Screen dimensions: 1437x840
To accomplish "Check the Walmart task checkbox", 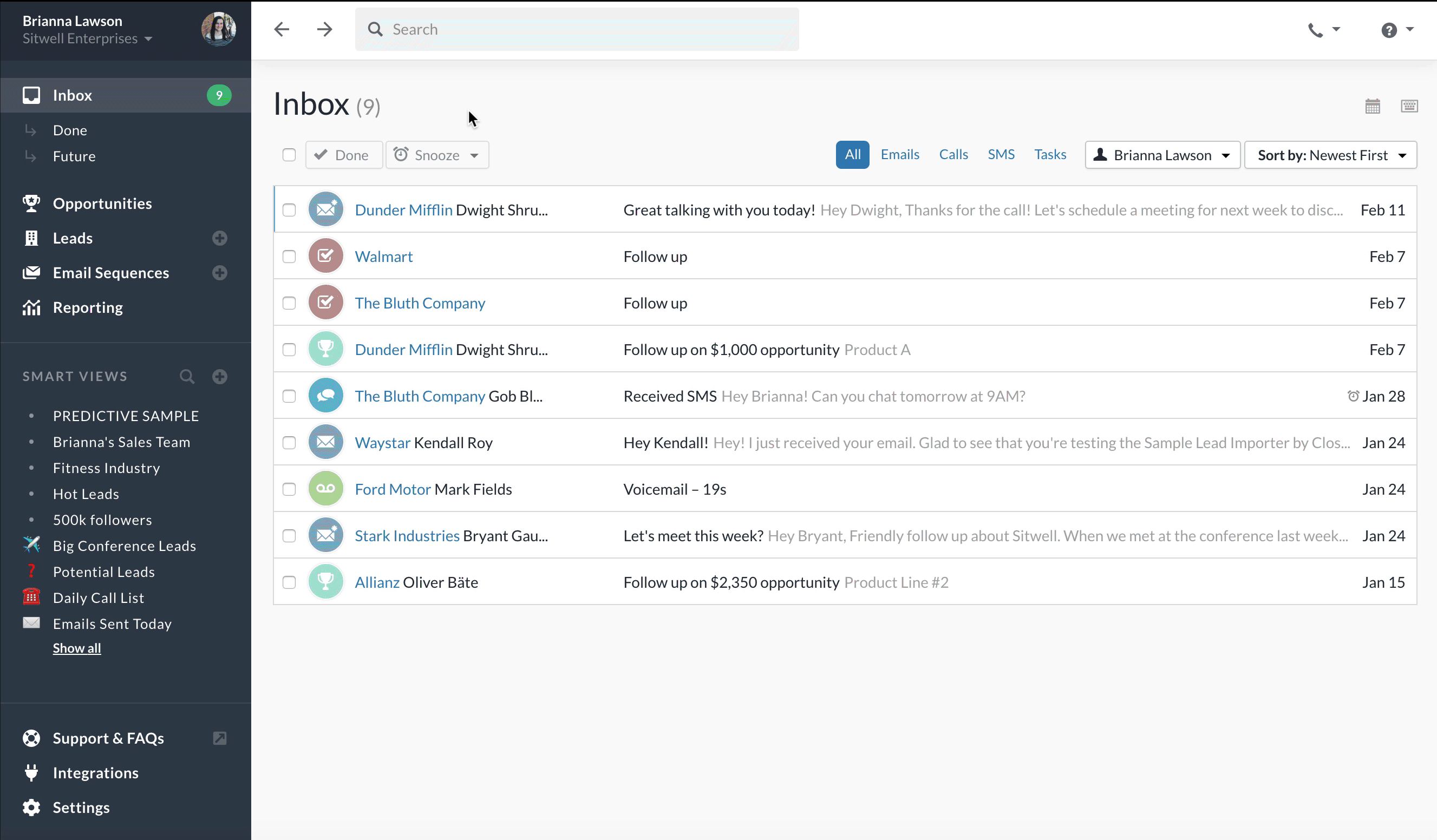I will [x=289, y=257].
